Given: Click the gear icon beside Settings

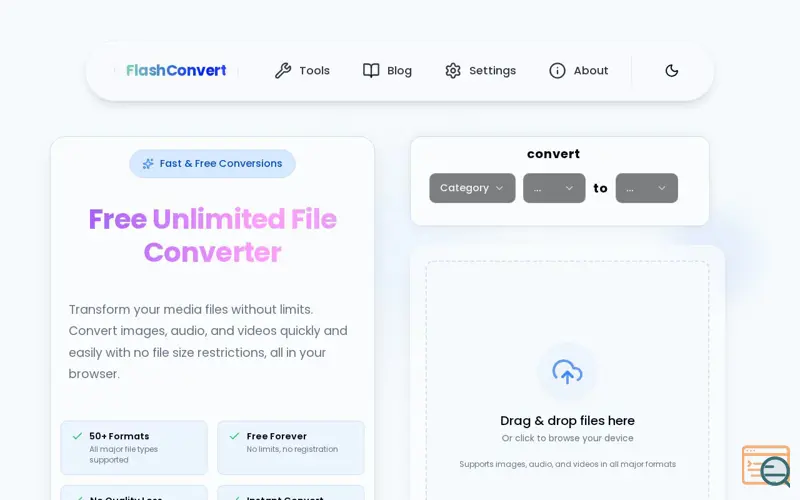Looking at the screenshot, I should (x=453, y=70).
